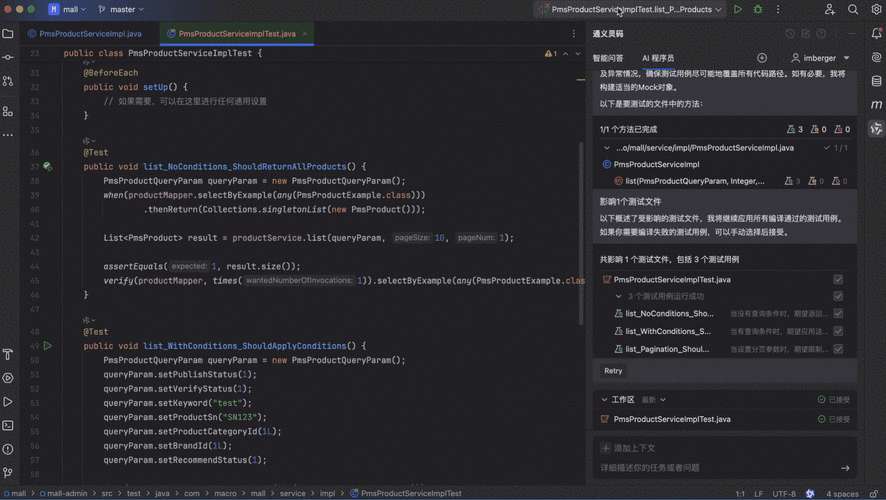The height and width of the screenshot is (500, 886).
Task: Start debugging with the bug icon
Action: (758, 10)
